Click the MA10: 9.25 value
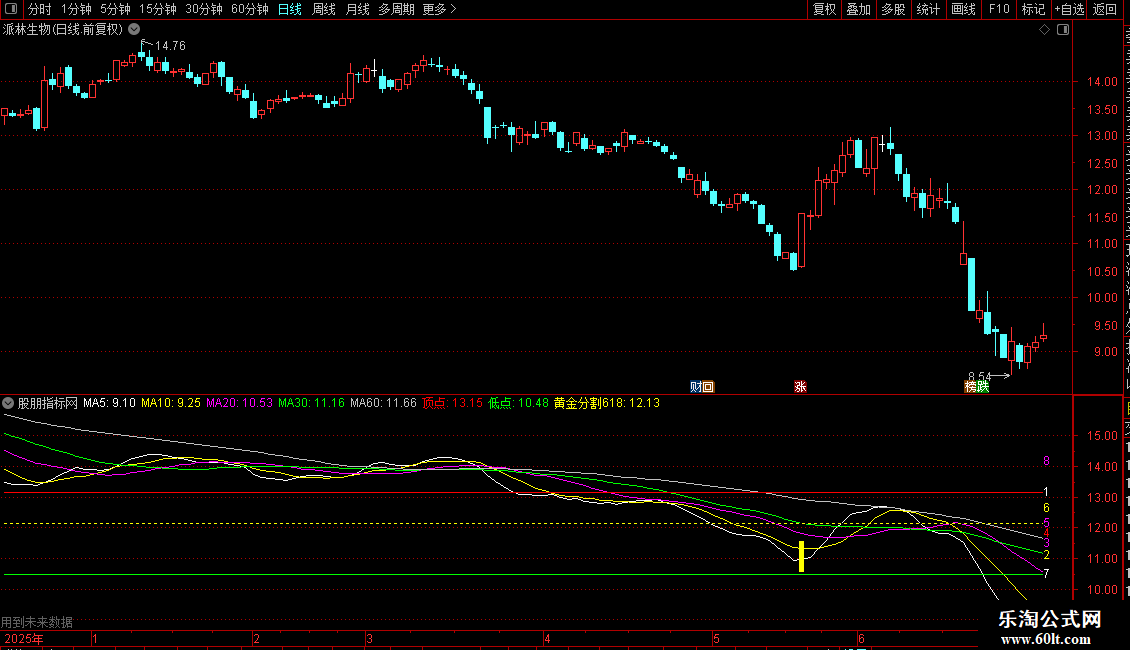This screenshot has width=1130, height=650. (171, 403)
